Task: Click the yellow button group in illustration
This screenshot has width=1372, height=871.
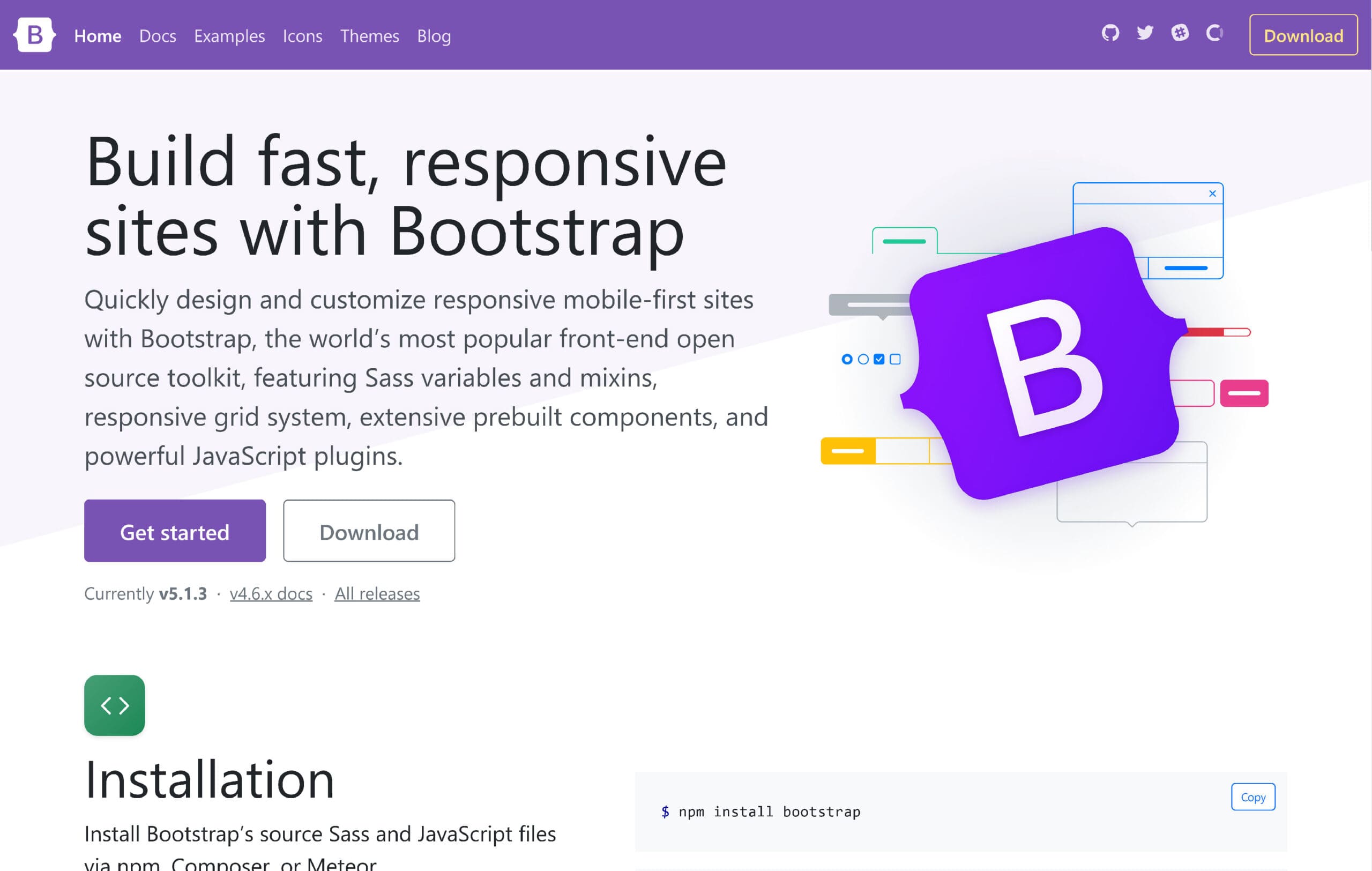Action: coord(848,451)
